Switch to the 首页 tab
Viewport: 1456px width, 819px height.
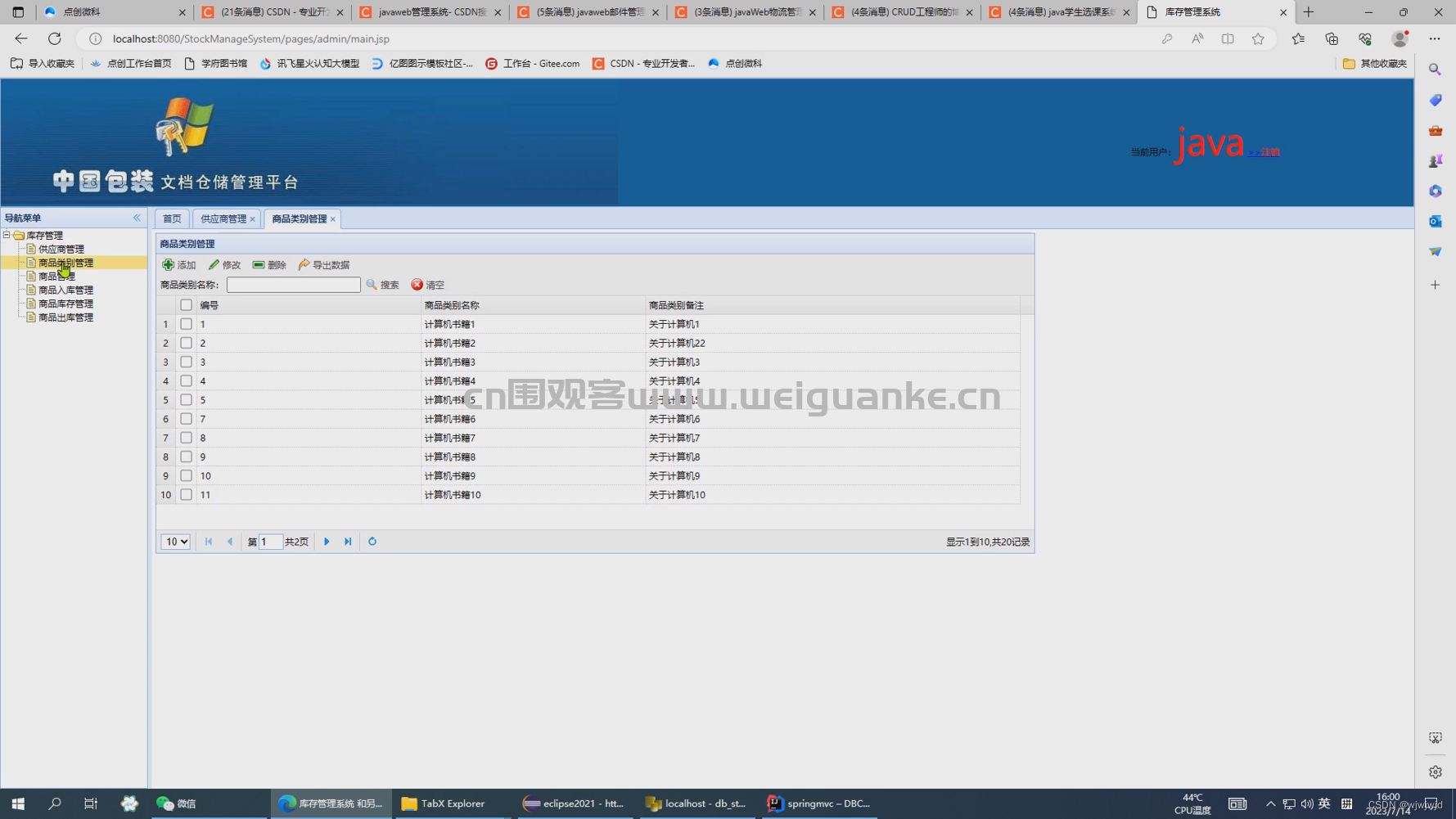[172, 218]
